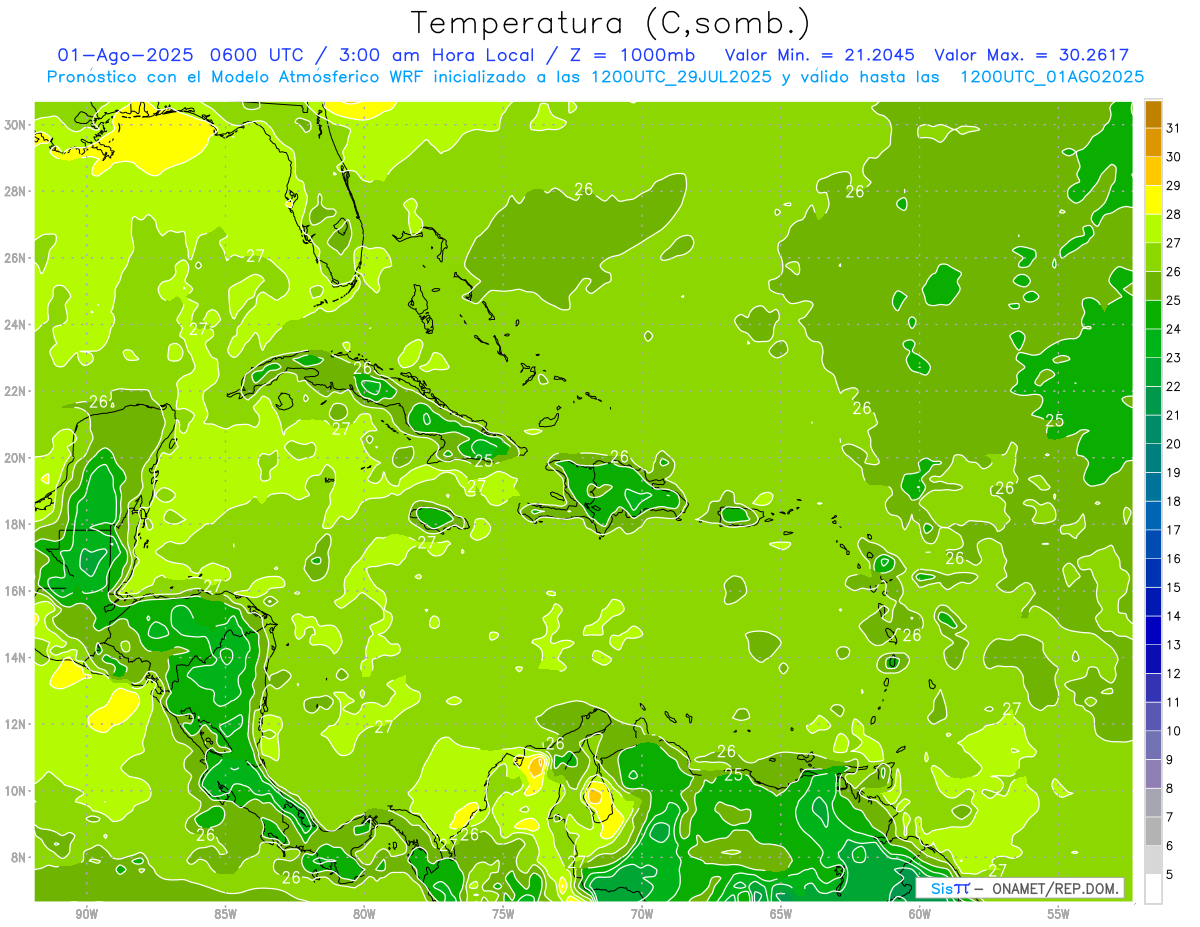Viewport: 1200px width, 927px height.
Task: Click the 80W longitude axis label
Action: (x=364, y=914)
